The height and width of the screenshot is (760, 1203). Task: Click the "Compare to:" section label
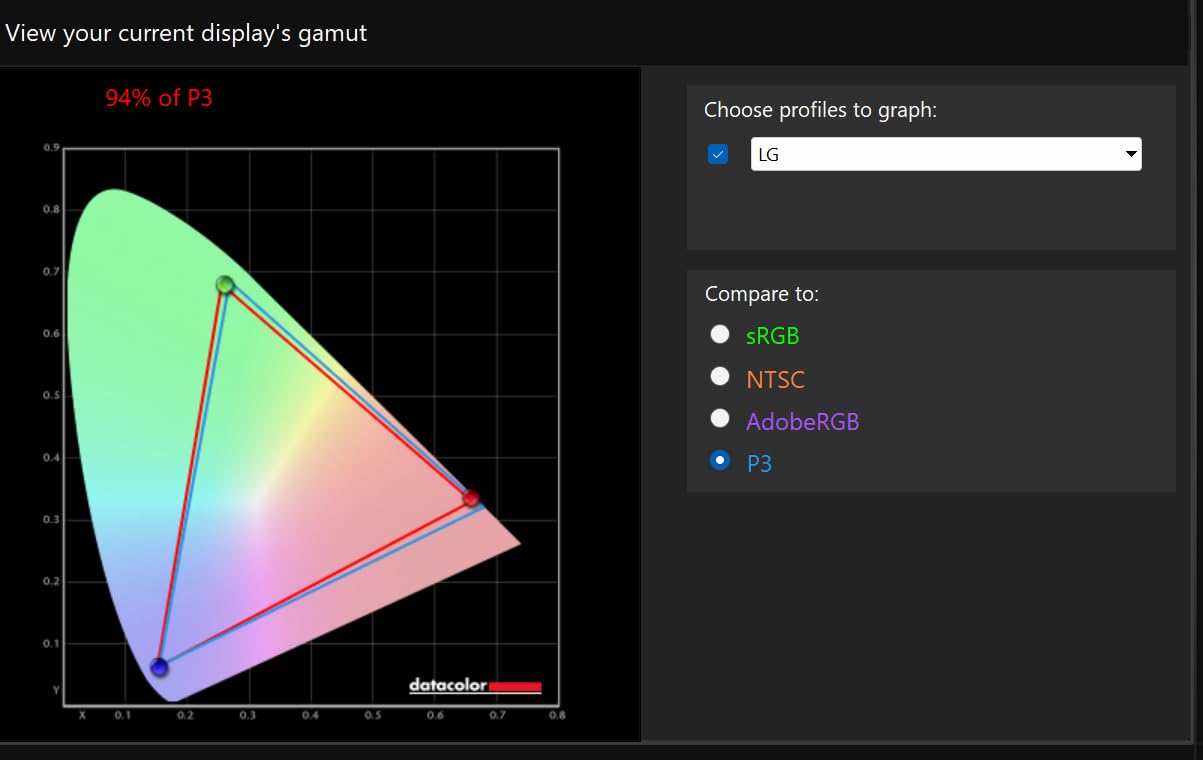[x=761, y=294]
